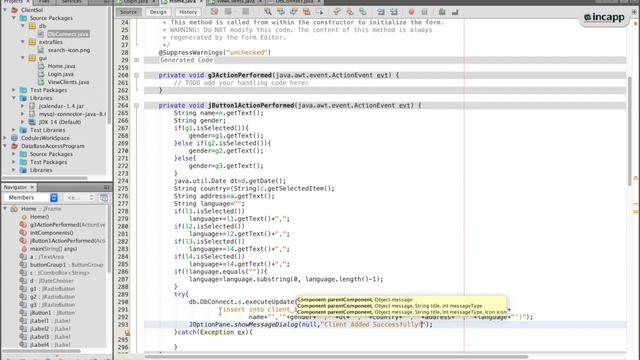
Task: Click the Find Selection magnifier icon in editor toolbar
Action: 268,12
